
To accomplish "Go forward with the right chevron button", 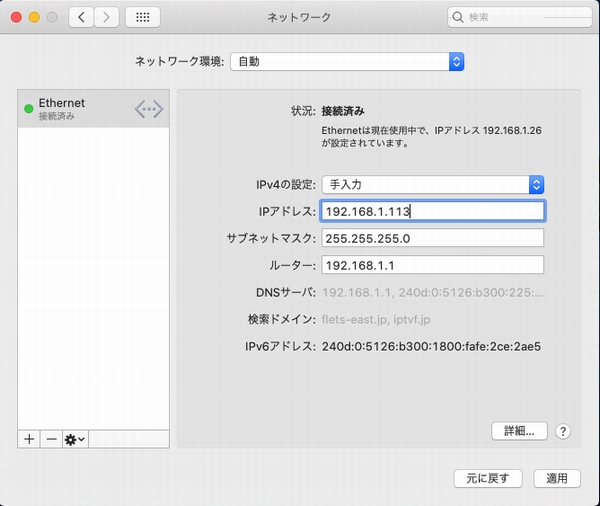I will click(x=106, y=17).
